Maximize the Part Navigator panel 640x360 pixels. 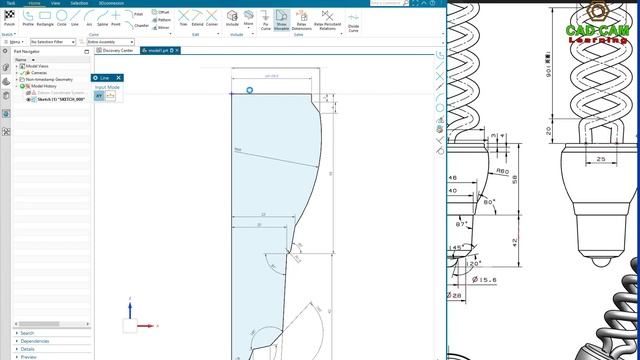pyautogui.click(x=87, y=51)
